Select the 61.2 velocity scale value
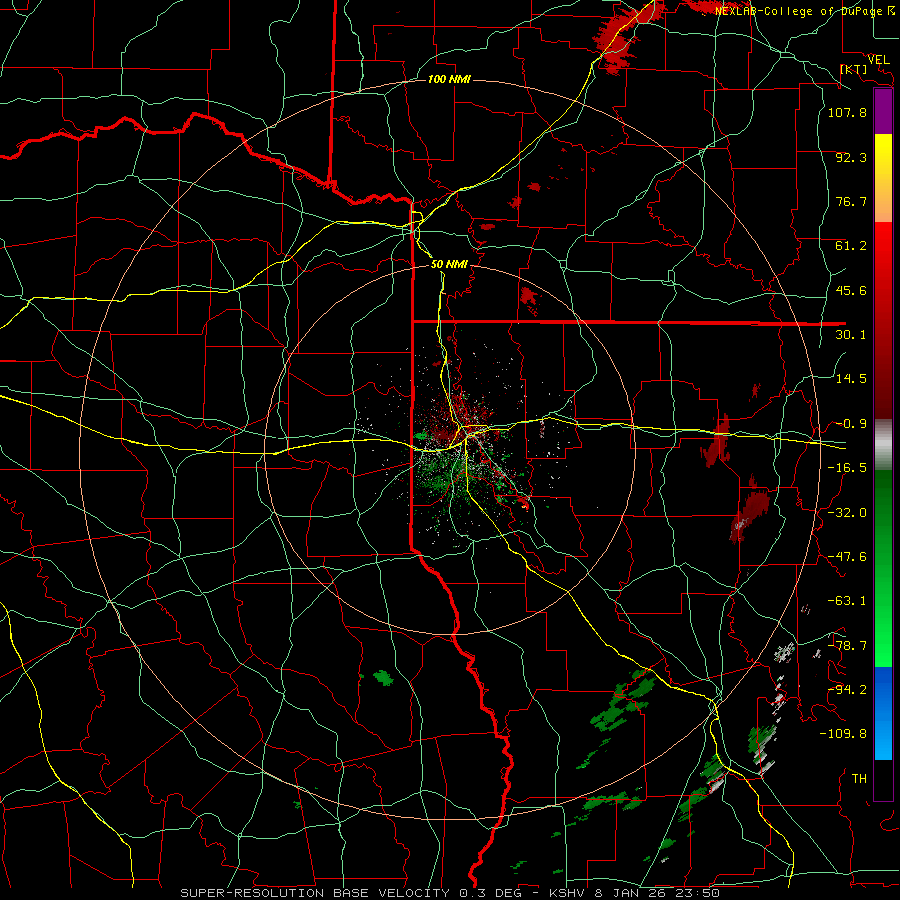900x900 pixels. click(x=851, y=246)
